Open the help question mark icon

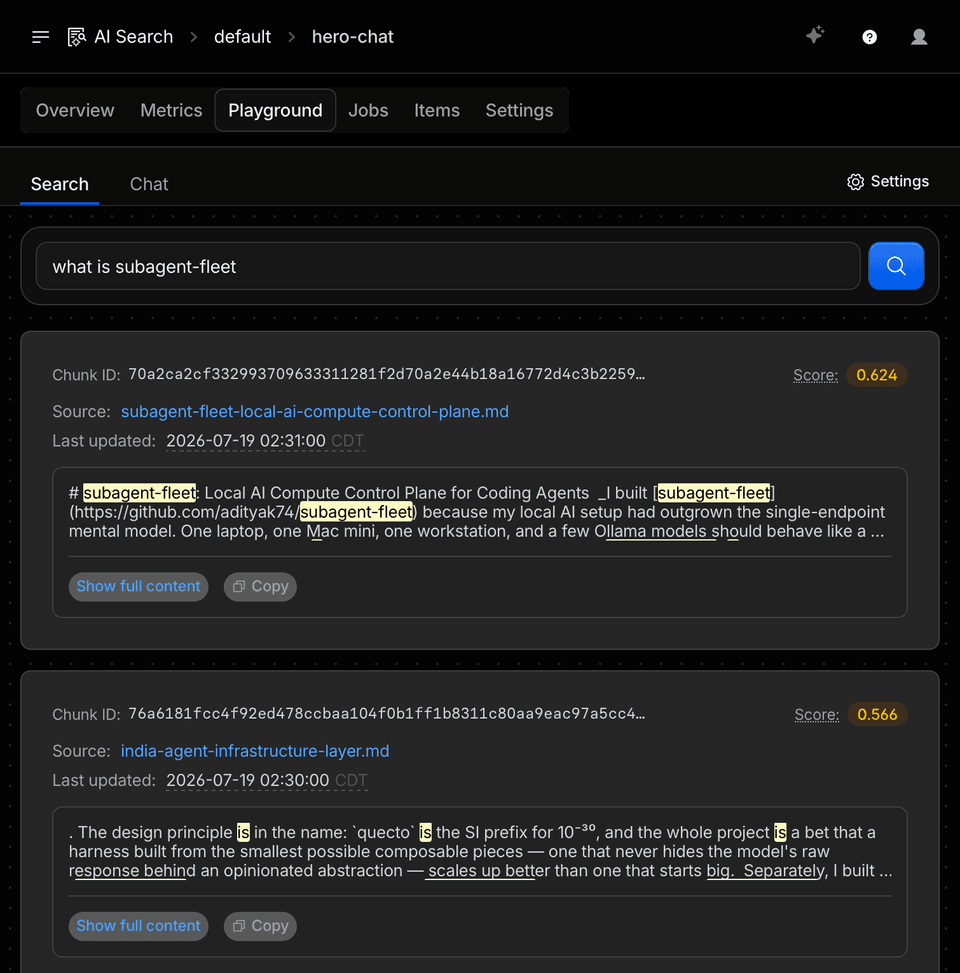point(869,37)
